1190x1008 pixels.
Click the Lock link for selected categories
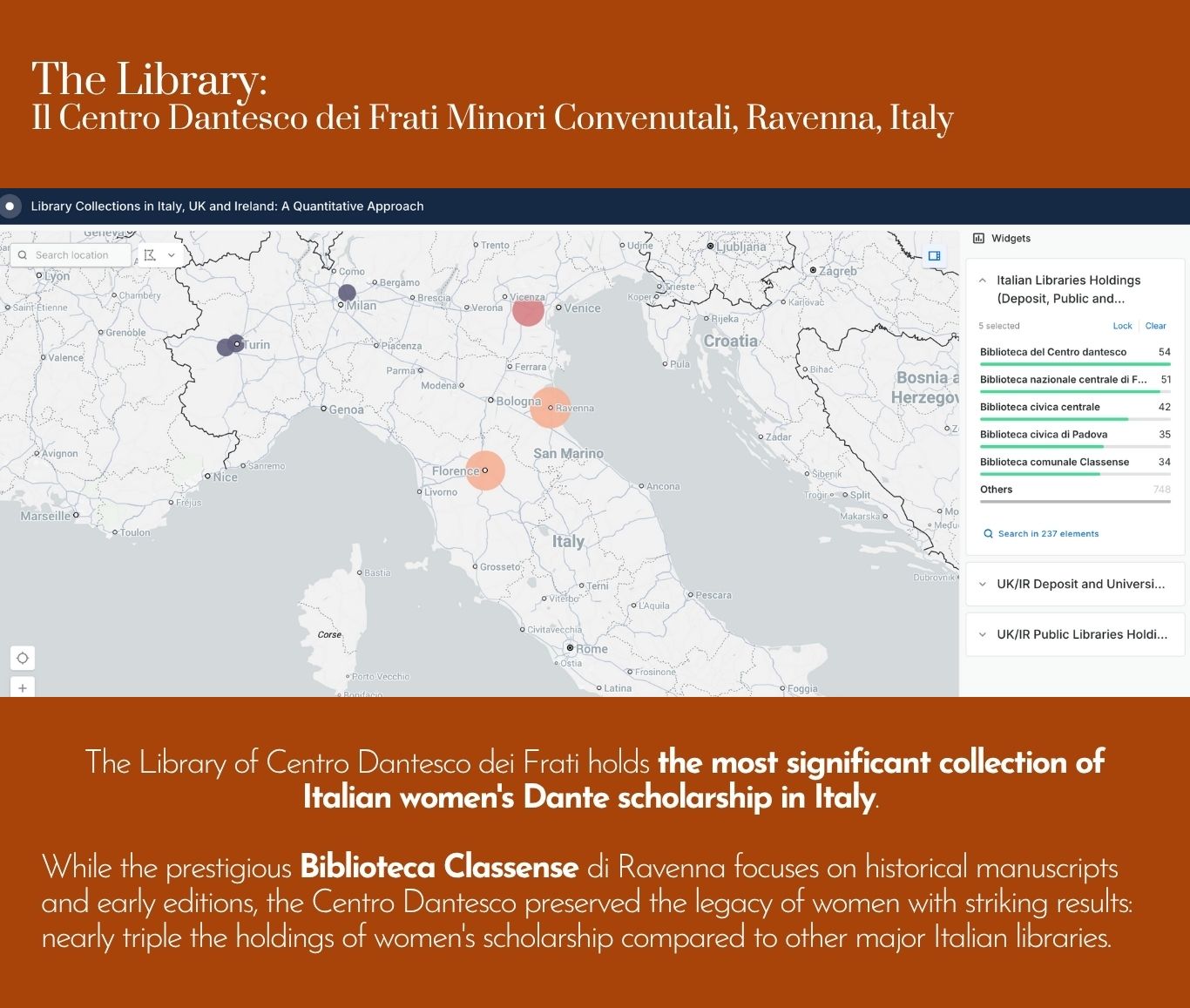(1122, 326)
